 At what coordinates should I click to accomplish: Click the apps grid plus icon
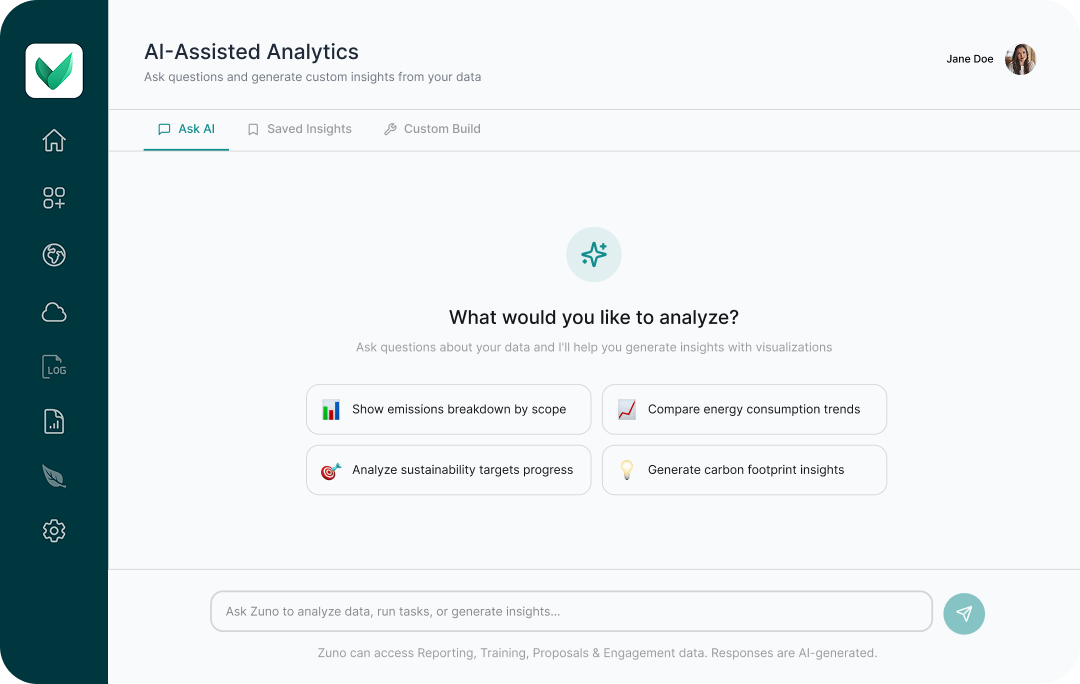point(54,198)
